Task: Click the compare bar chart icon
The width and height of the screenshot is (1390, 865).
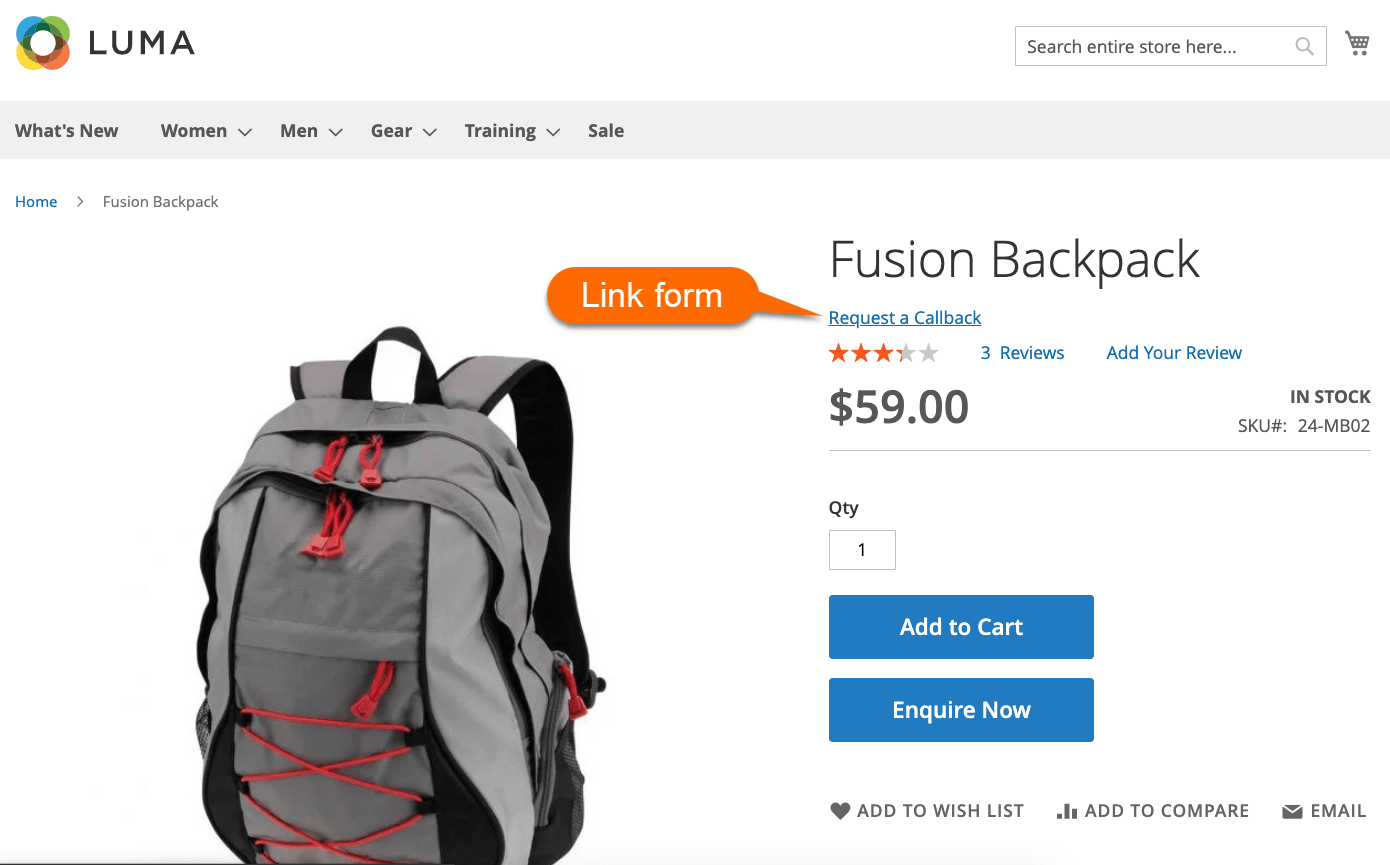Action: coord(1066,811)
